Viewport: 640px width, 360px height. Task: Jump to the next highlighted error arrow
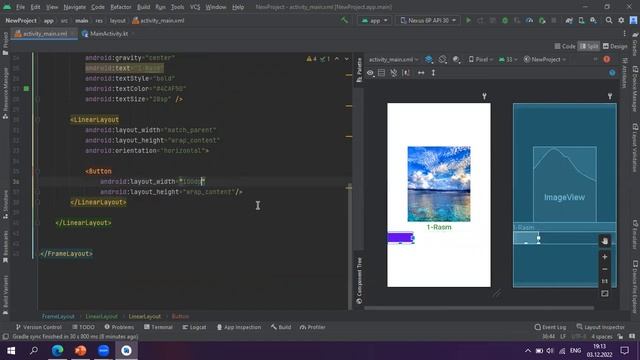pyautogui.click(x=347, y=59)
